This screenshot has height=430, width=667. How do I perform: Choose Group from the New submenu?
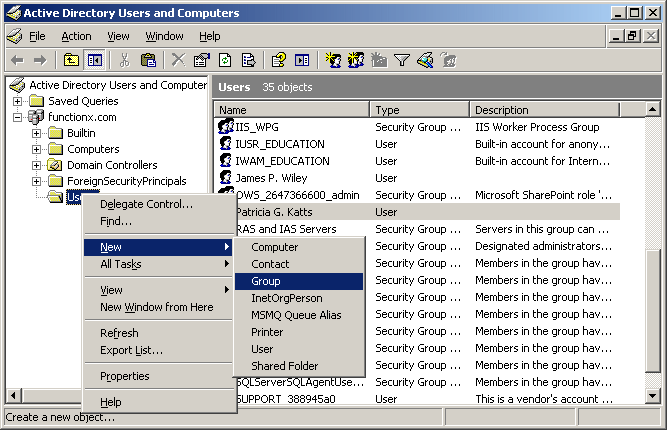coord(299,281)
